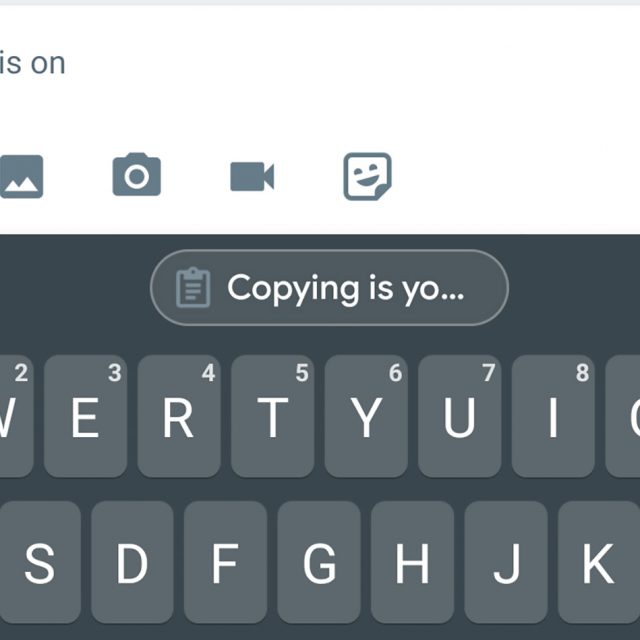Tap the E key on keyboard
640x640 pixels.
[85, 416]
